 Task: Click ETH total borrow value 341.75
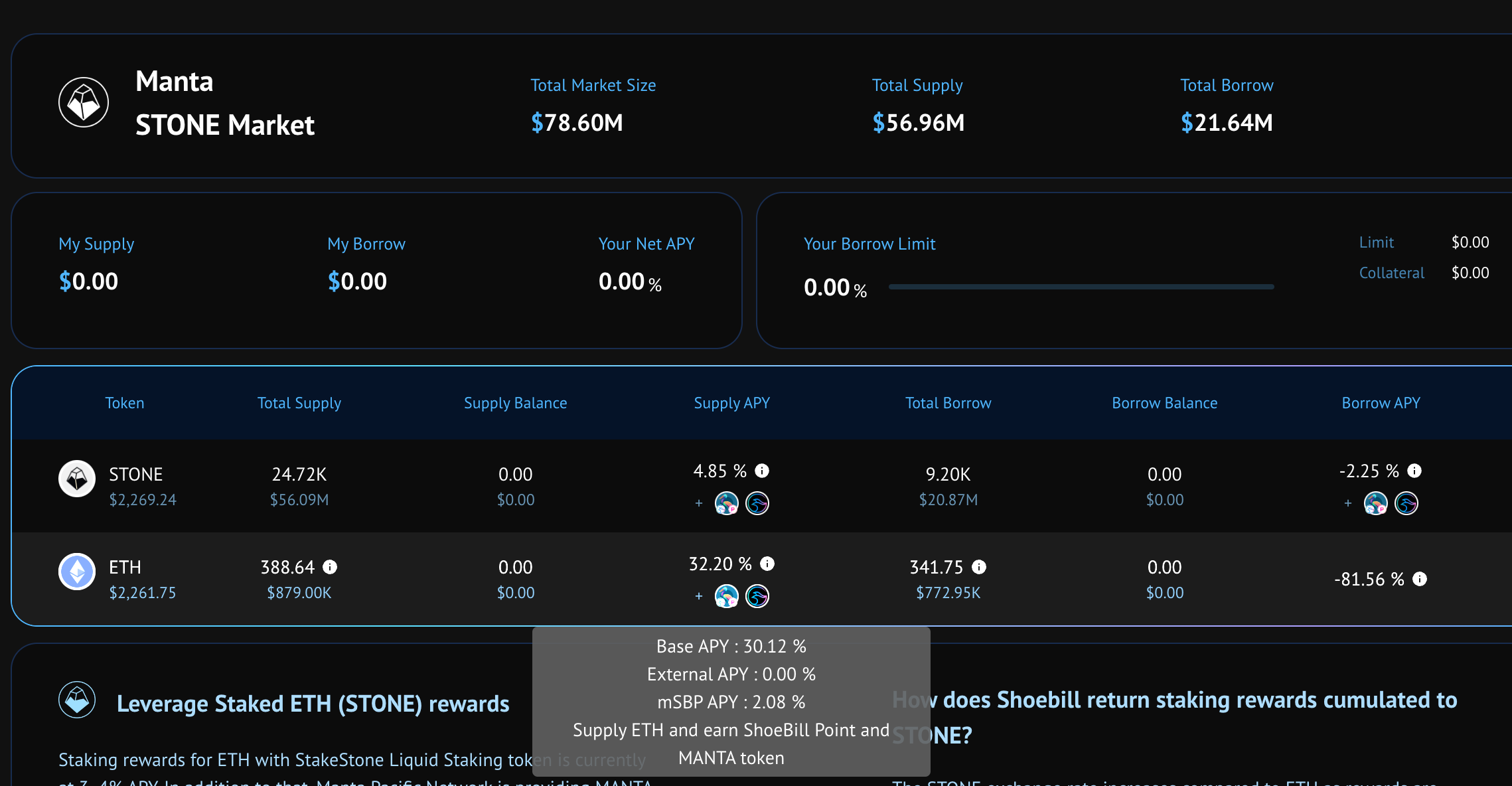coord(937,568)
